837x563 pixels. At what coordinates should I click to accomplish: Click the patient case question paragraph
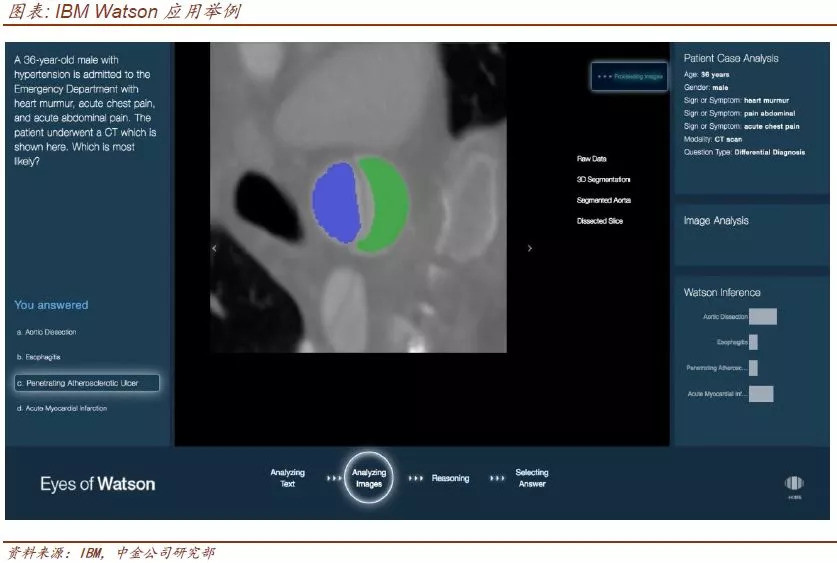click(x=85, y=110)
